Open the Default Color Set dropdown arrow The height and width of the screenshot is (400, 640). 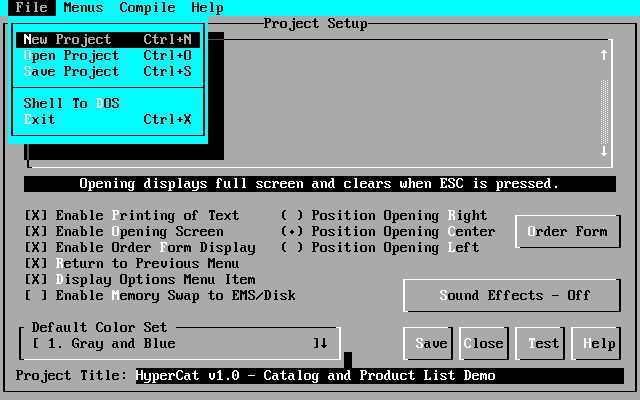[320, 344]
